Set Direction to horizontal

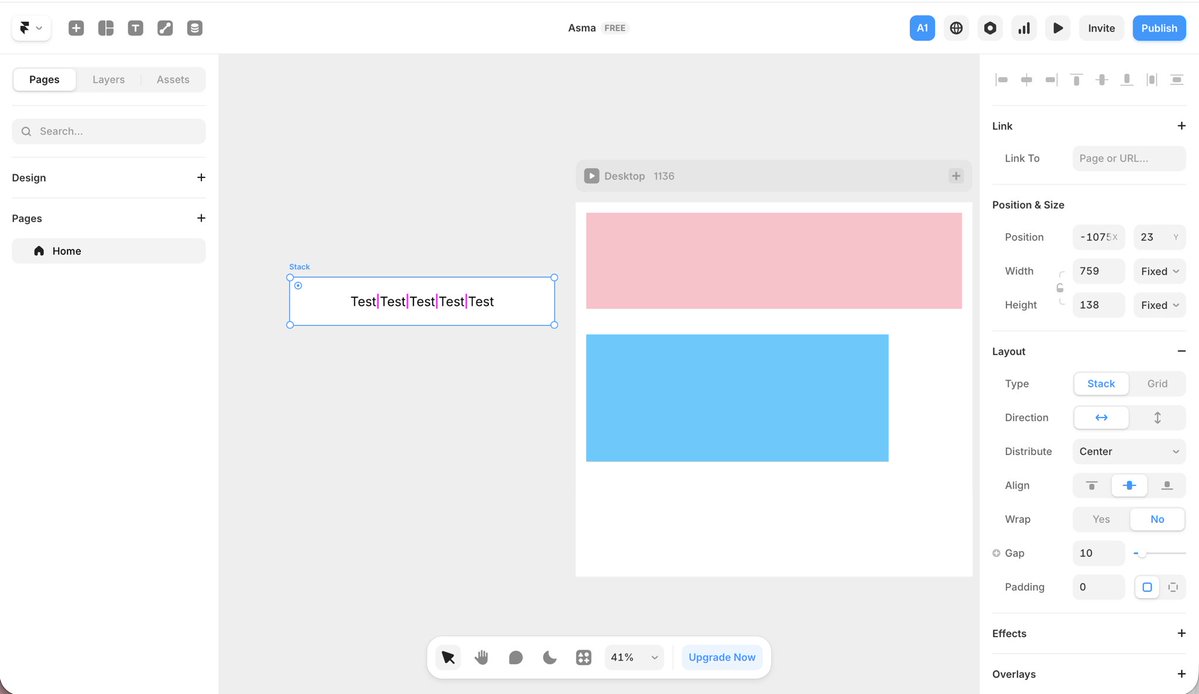[x=1101, y=417]
